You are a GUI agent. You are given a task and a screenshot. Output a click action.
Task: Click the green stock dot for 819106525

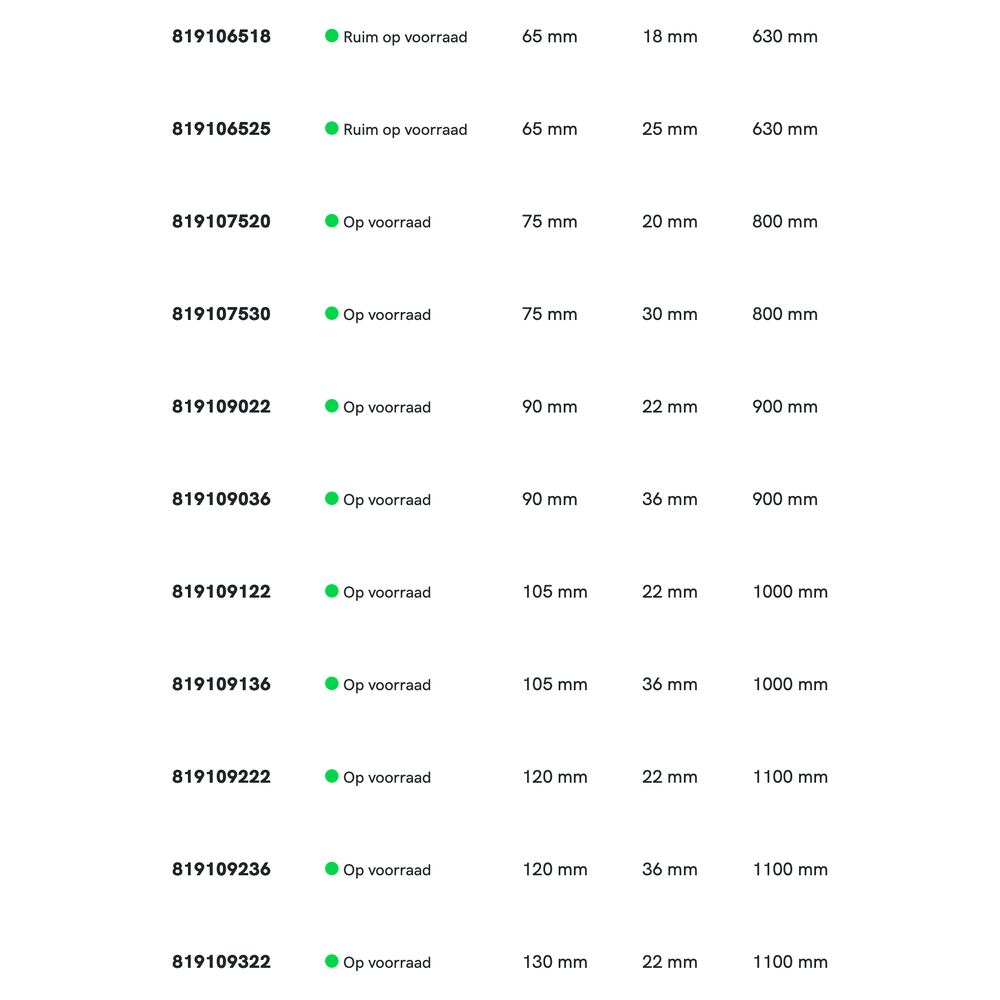coord(332,128)
